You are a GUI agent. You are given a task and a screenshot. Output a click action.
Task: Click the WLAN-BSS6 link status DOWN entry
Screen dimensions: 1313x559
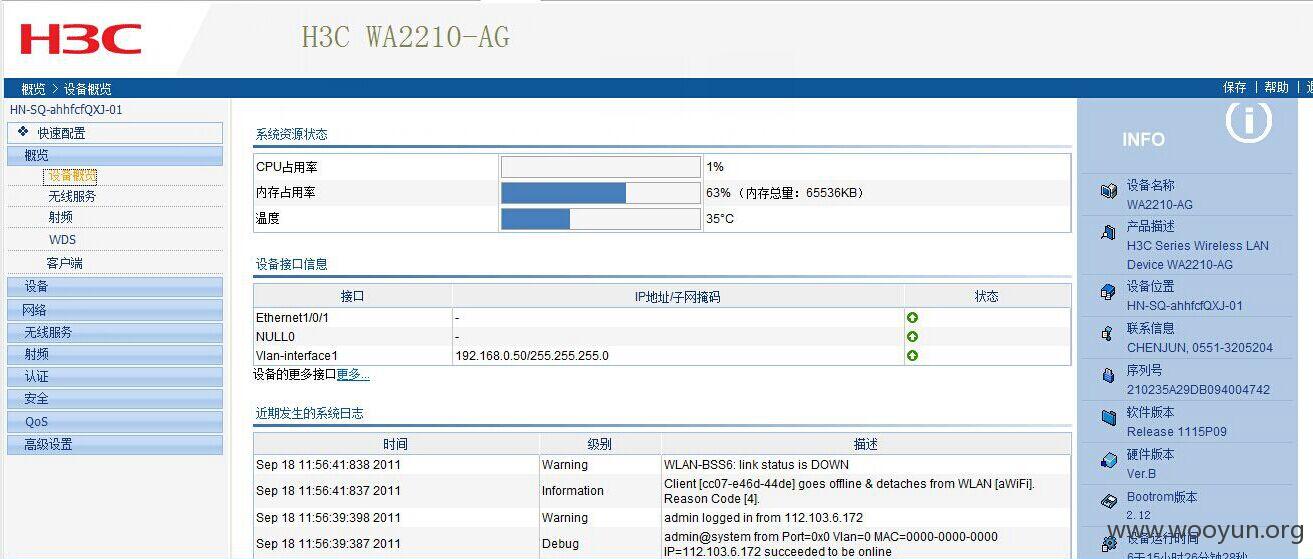point(756,465)
